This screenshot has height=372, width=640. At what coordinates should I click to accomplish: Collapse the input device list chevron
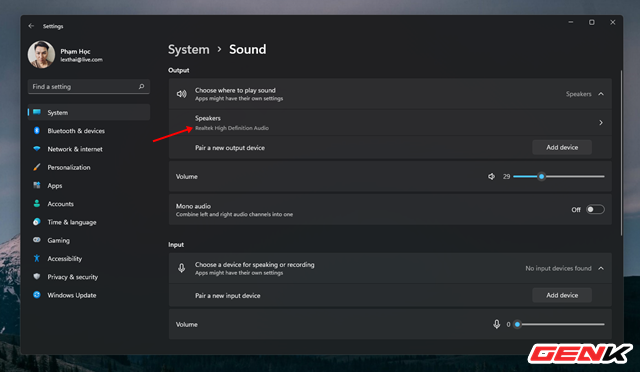(x=601, y=268)
